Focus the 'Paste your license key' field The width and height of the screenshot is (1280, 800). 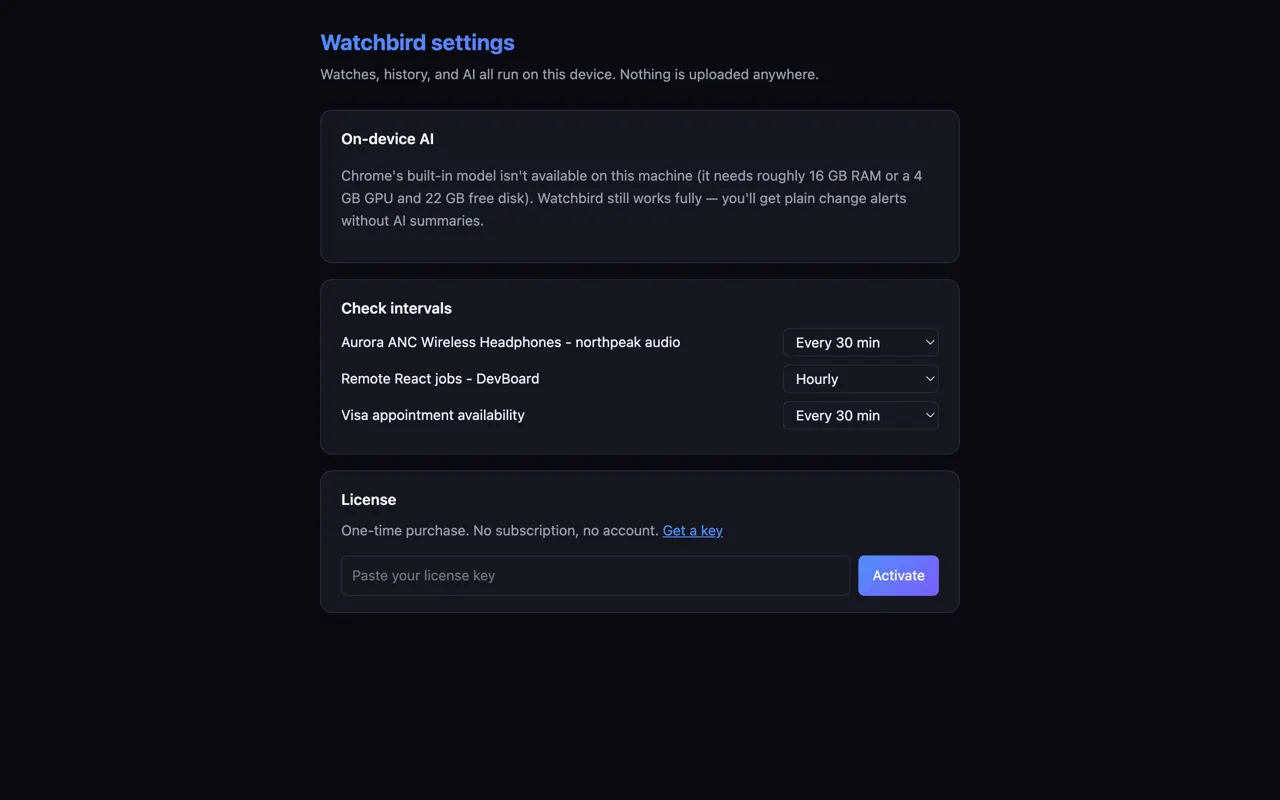595,576
